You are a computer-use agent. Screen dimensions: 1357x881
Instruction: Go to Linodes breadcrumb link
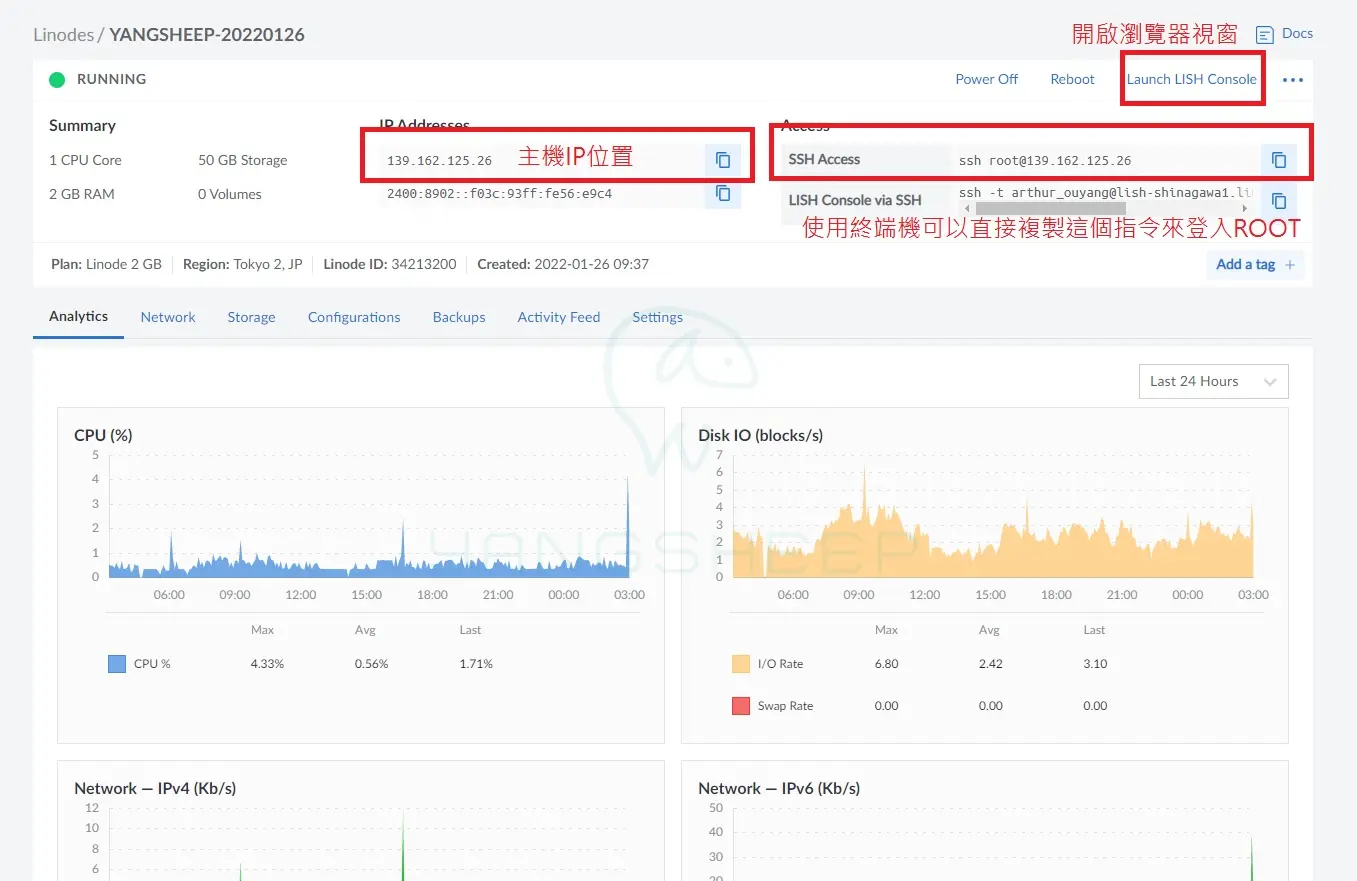(63, 35)
